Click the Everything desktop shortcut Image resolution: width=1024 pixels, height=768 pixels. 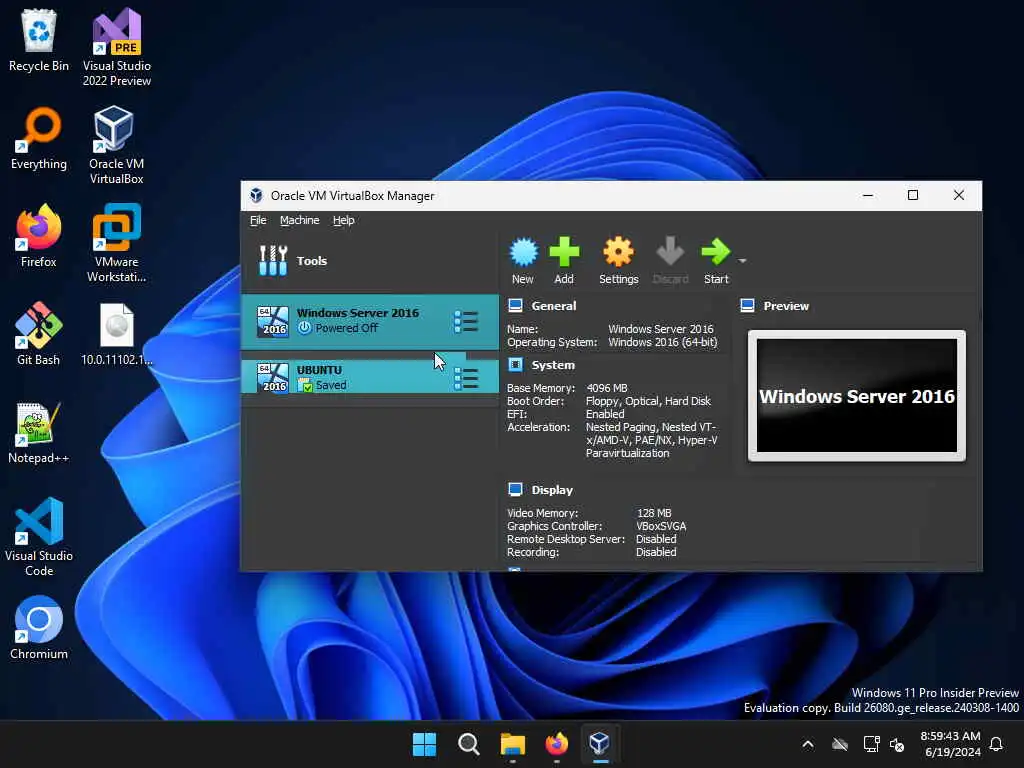pyautogui.click(x=39, y=138)
